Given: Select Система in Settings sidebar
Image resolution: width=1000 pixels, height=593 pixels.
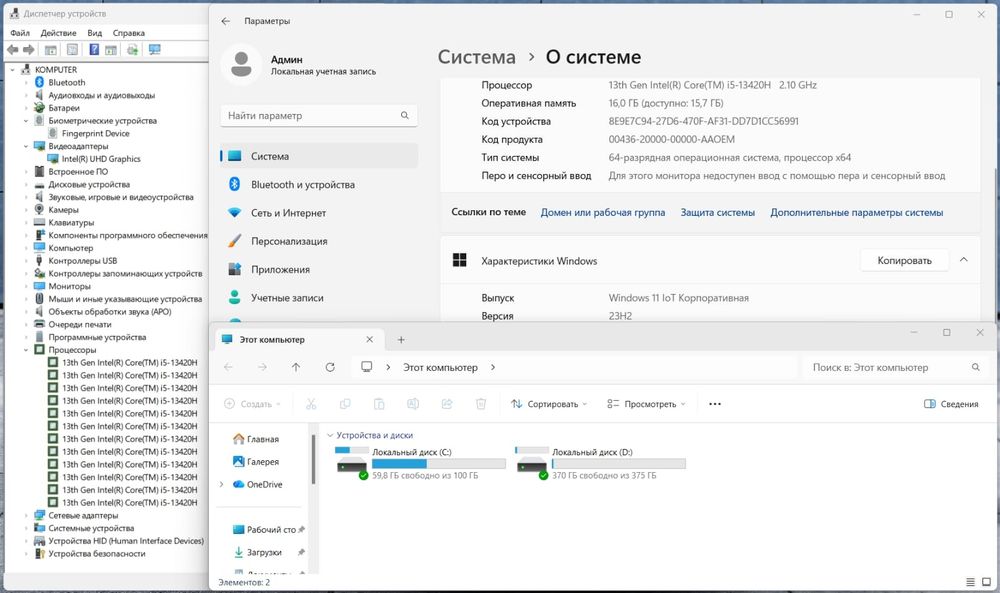Looking at the screenshot, I should (x=319, y=156).
